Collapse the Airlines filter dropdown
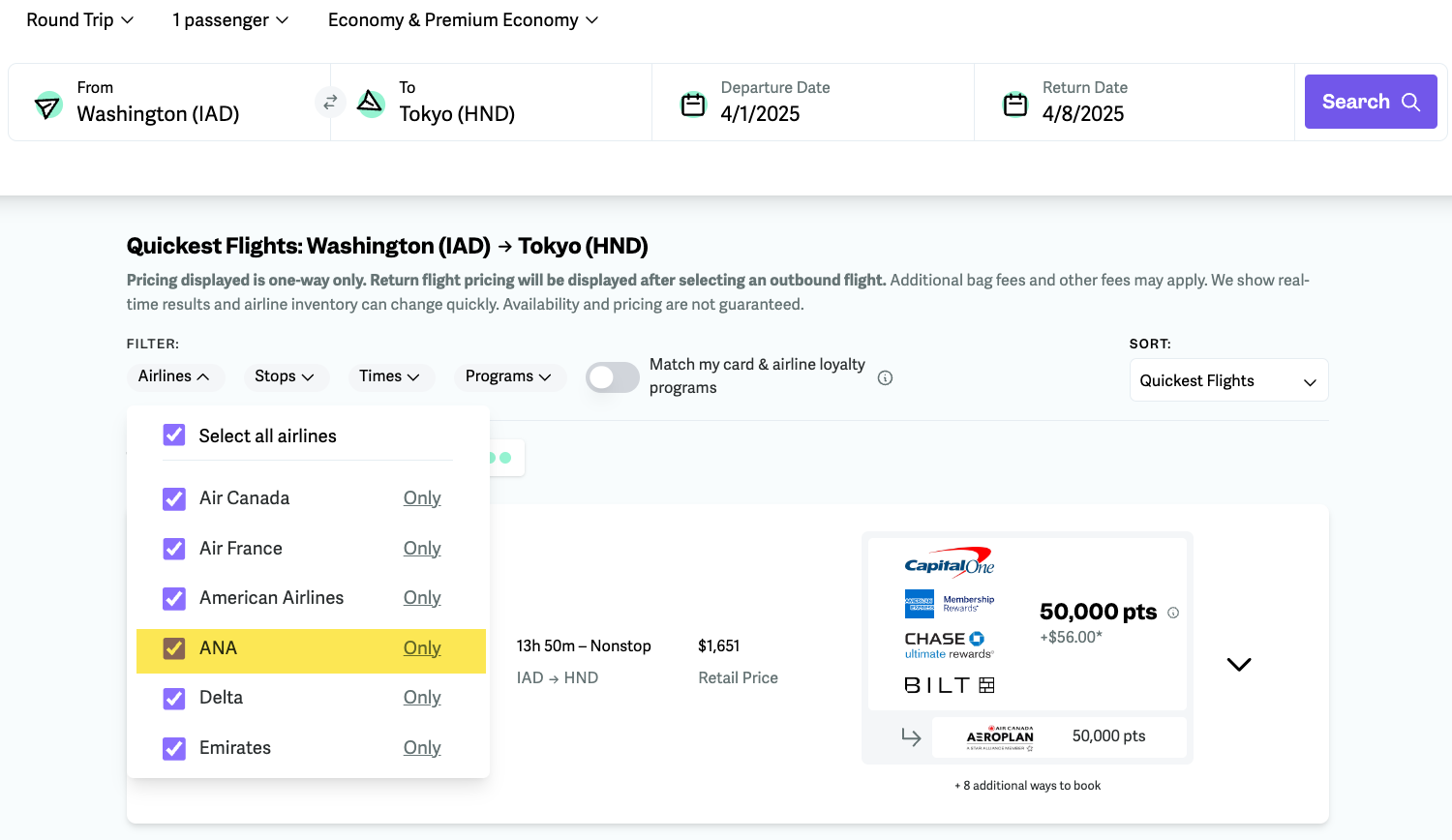This screenshot has height=840, width=1452. point(174,376)
